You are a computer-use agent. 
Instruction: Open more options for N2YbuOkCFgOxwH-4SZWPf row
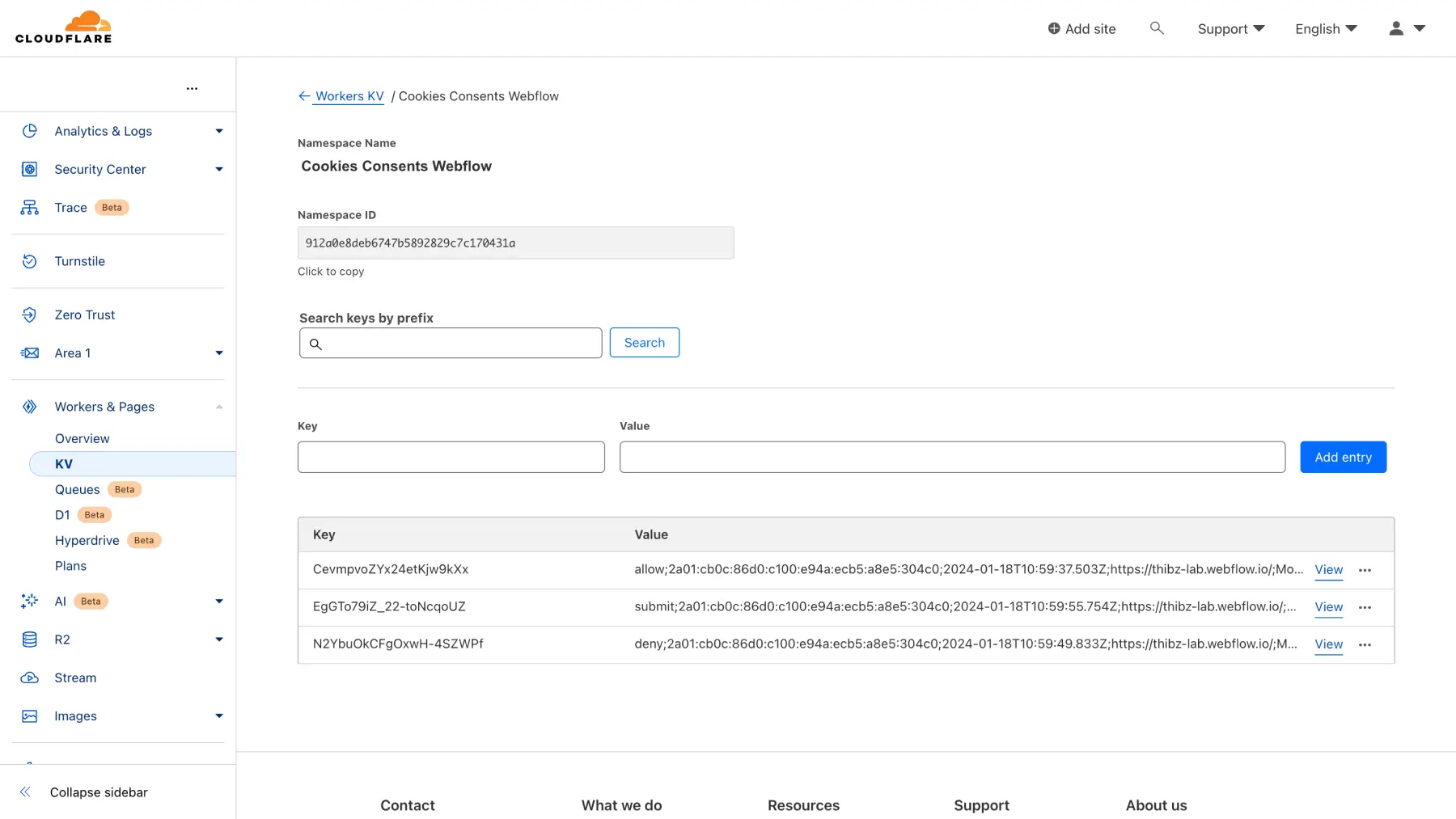(x=1365, y=644)
